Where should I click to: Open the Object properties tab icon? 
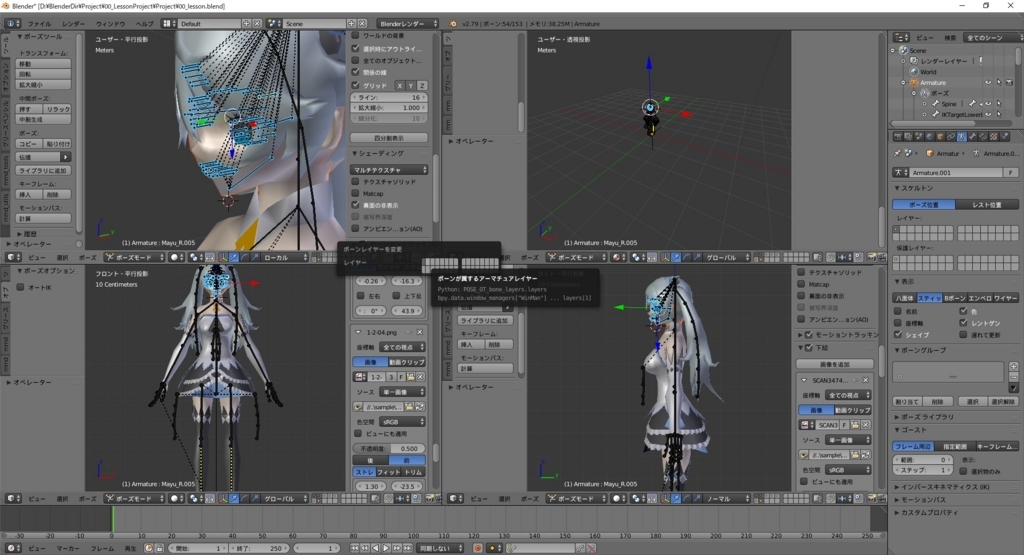coord(940,137)
